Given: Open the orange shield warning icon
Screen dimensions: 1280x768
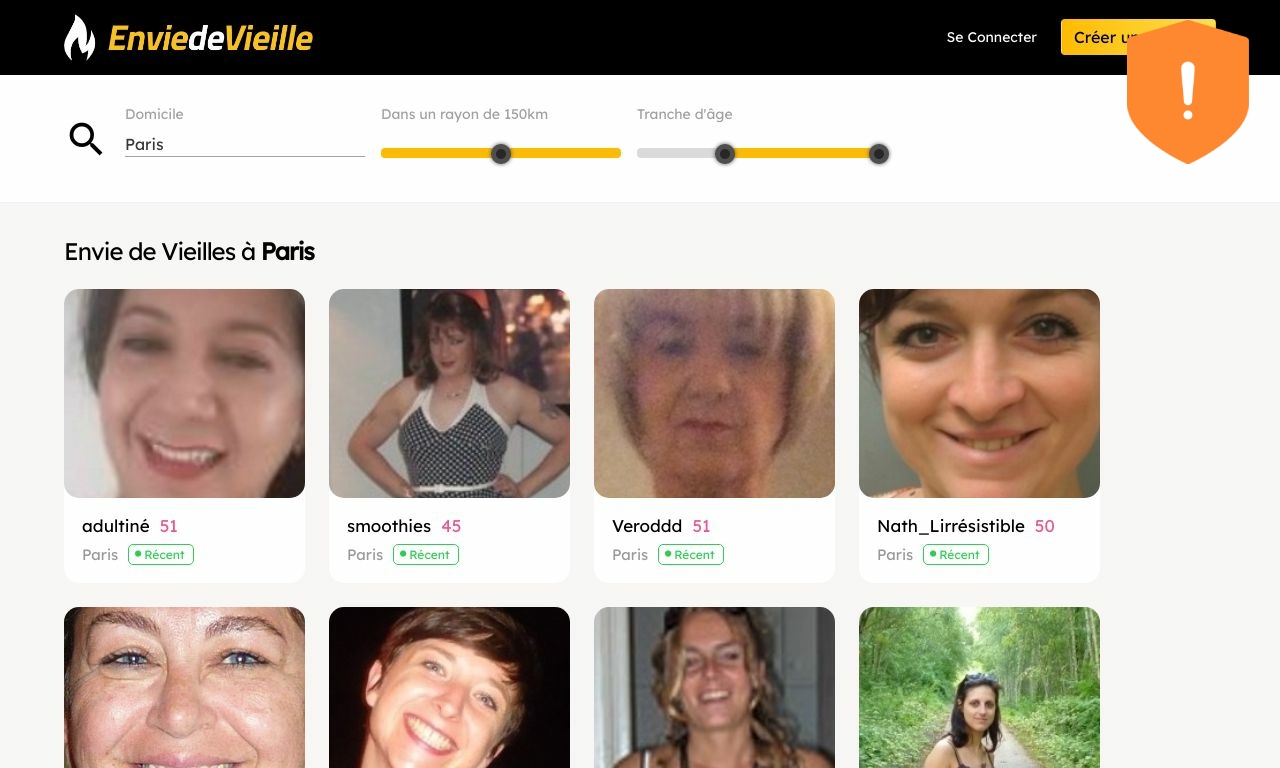Looking at the screenshot, I should [x=1188, y=92].
